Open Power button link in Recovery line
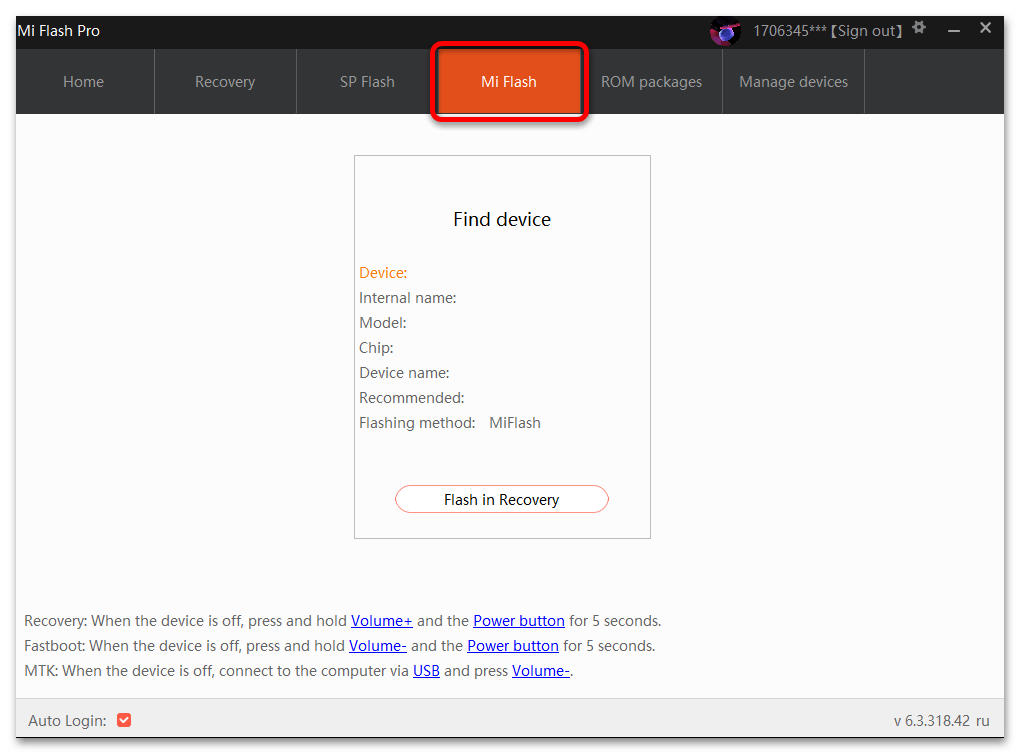Viewport: 1020px width, 754px height. pos(518,621)
